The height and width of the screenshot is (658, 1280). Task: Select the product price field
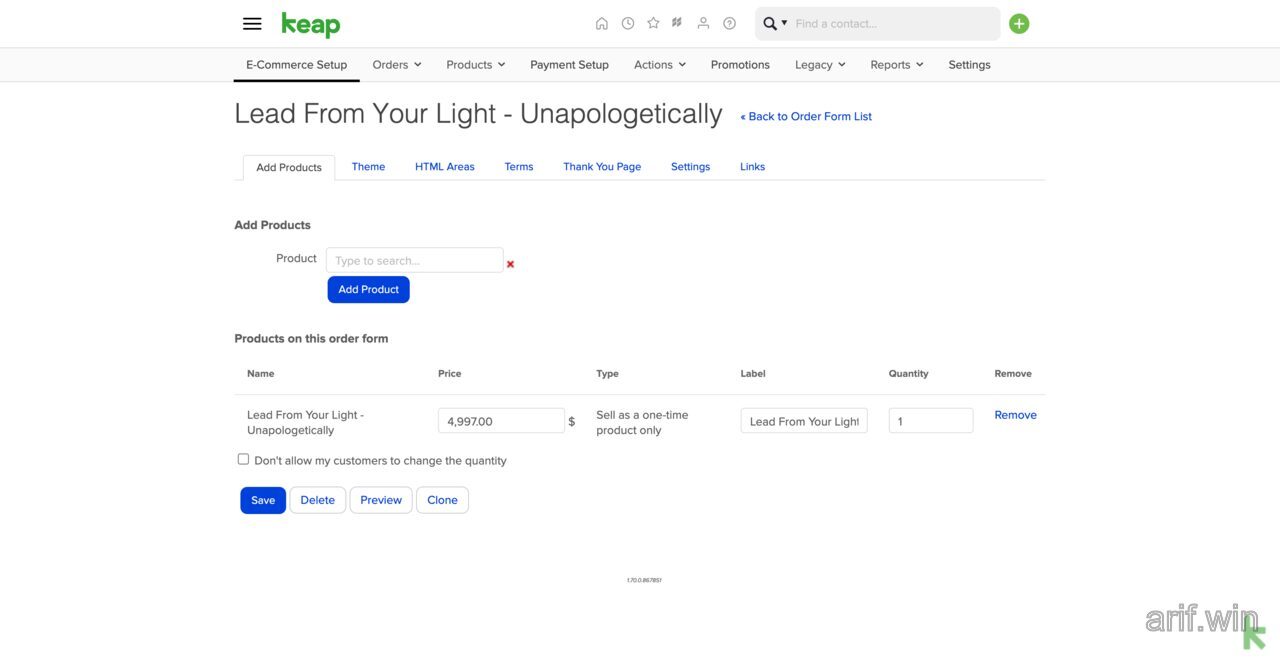(x=501, y=420)
